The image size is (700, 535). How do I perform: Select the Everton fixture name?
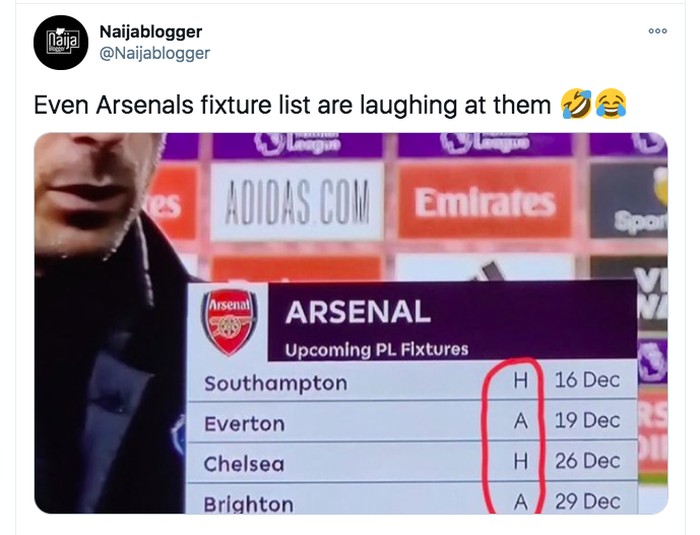click(x=244, y=423)
